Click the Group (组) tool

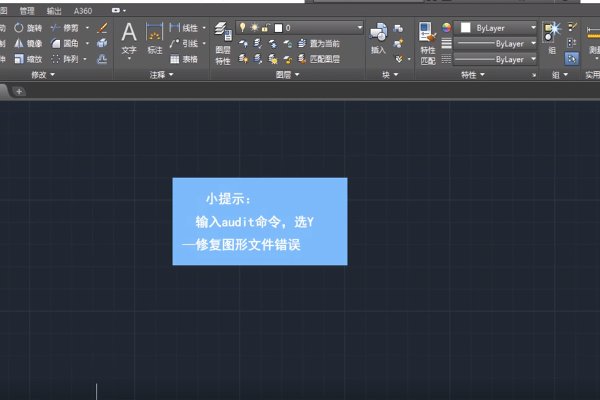552,38
